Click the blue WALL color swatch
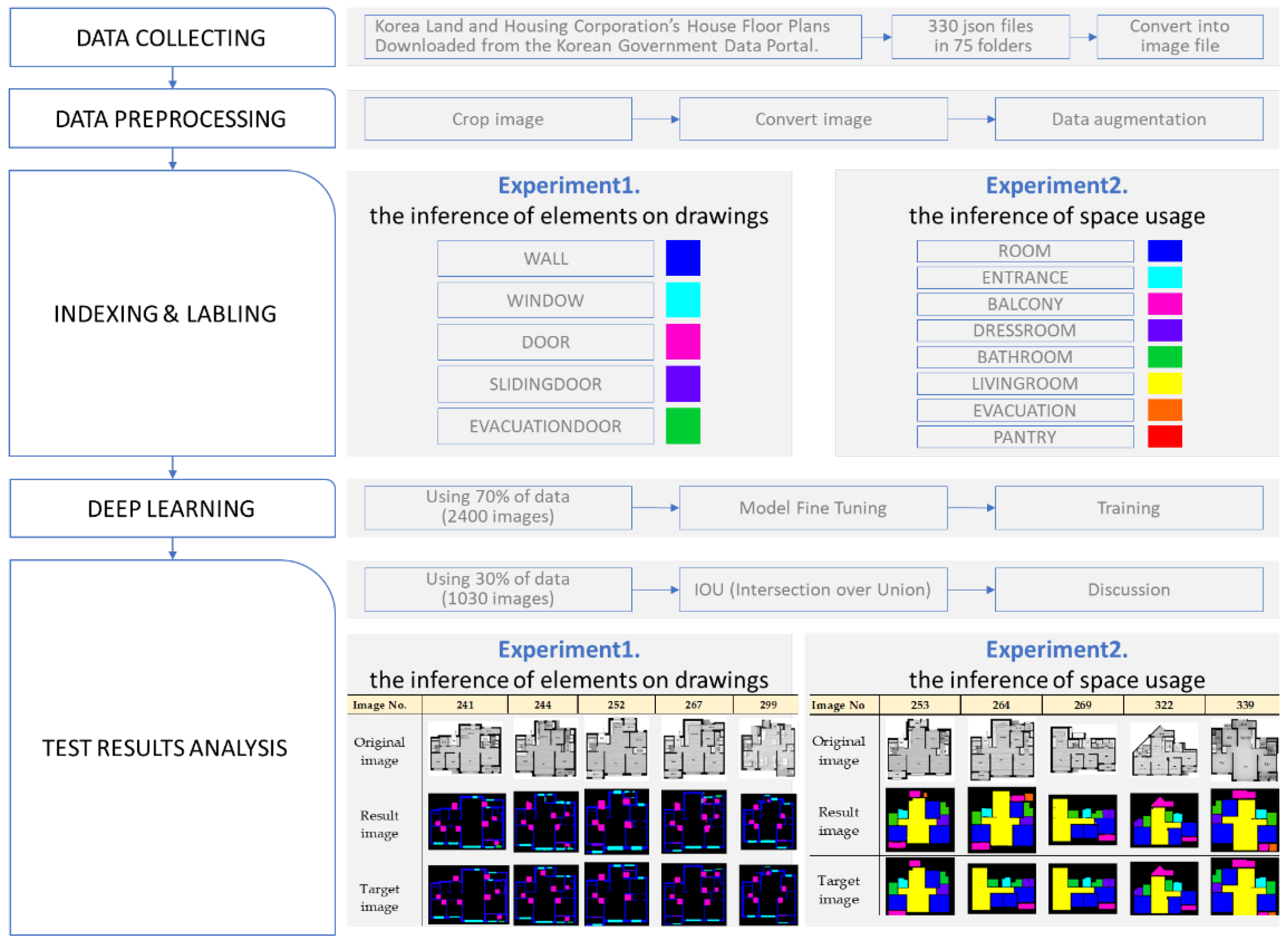The height and width of the screenshot is (937, 1288). 683,258
